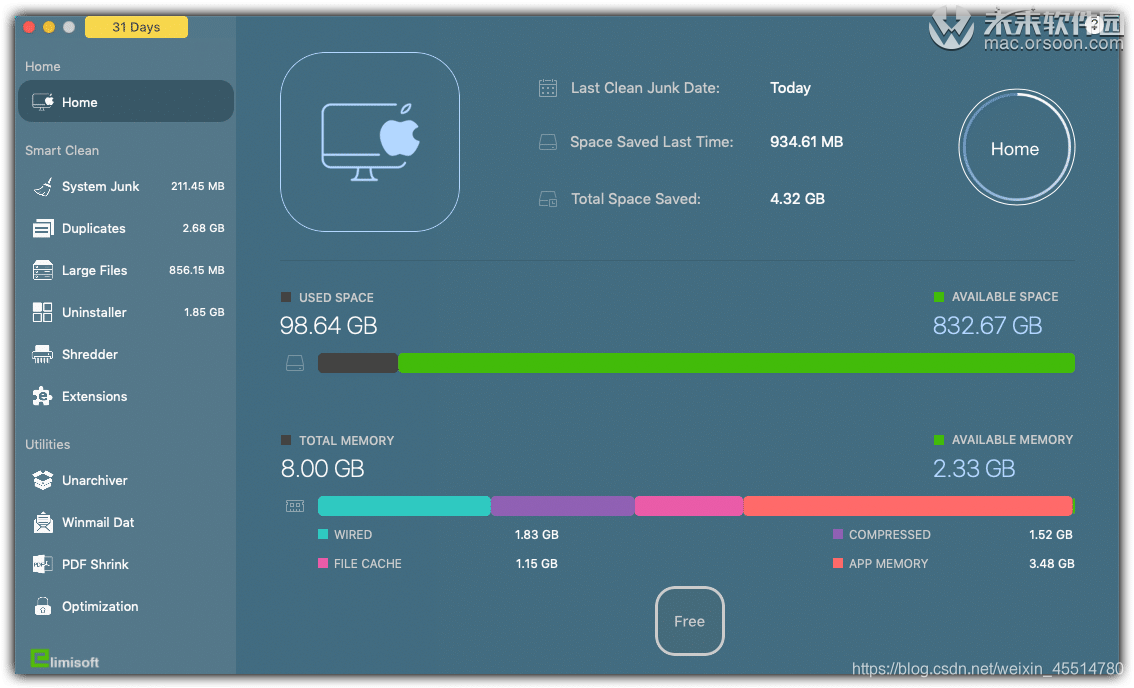Screen dimensions: 1134x688
Task: Click the Smart Clean section header
Action: click(x=62, y=150)
